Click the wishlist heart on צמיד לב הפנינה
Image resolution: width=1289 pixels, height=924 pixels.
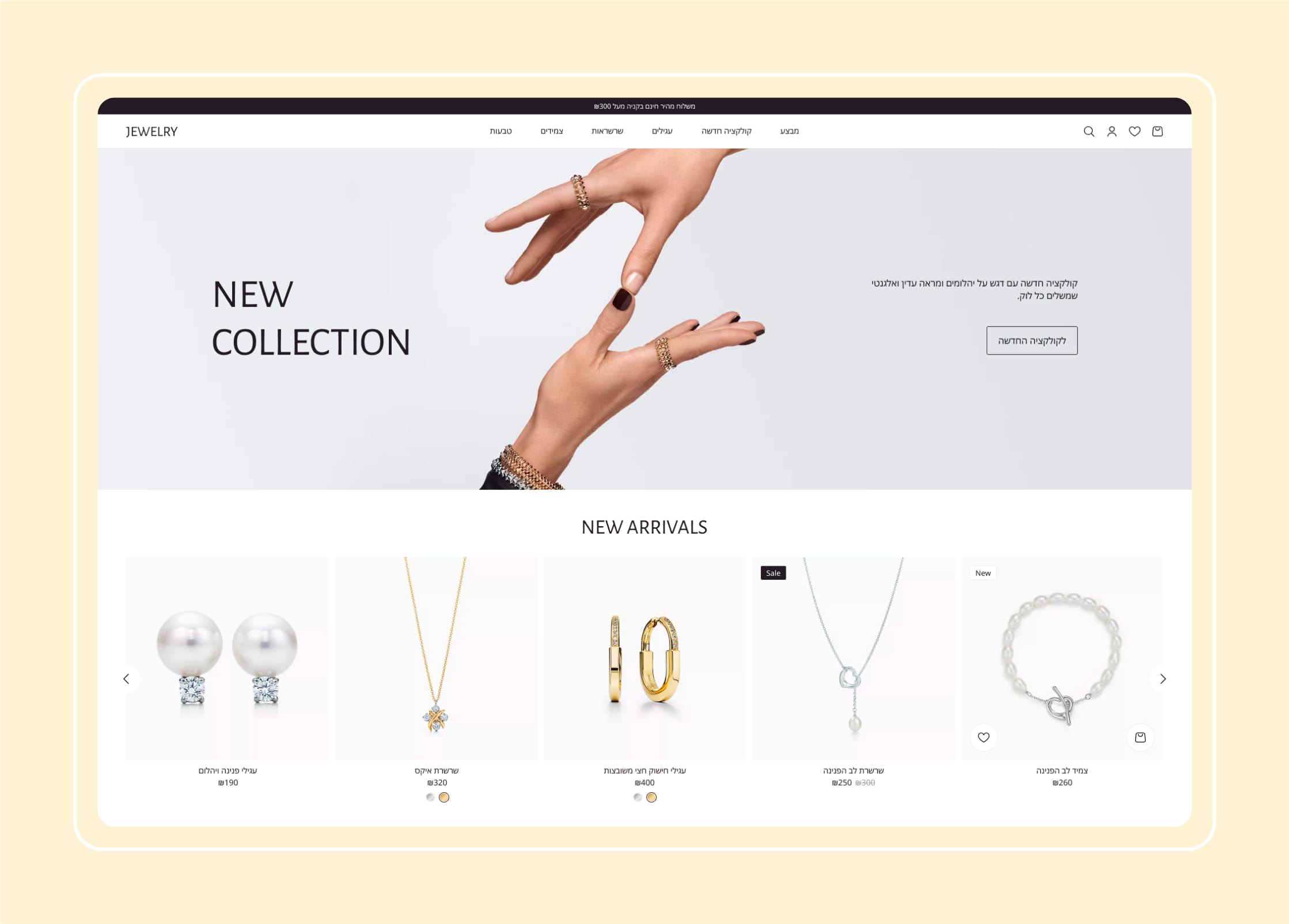[984, 737]
